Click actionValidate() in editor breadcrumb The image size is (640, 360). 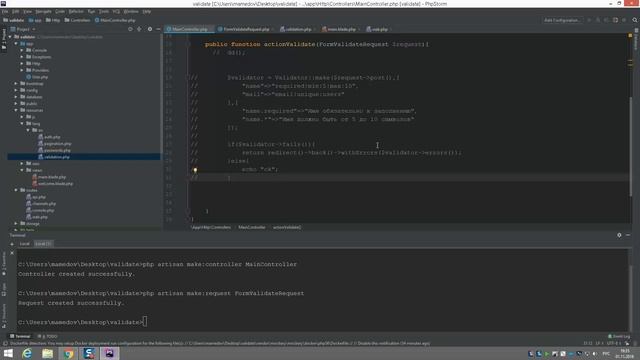tap(287, 227)
